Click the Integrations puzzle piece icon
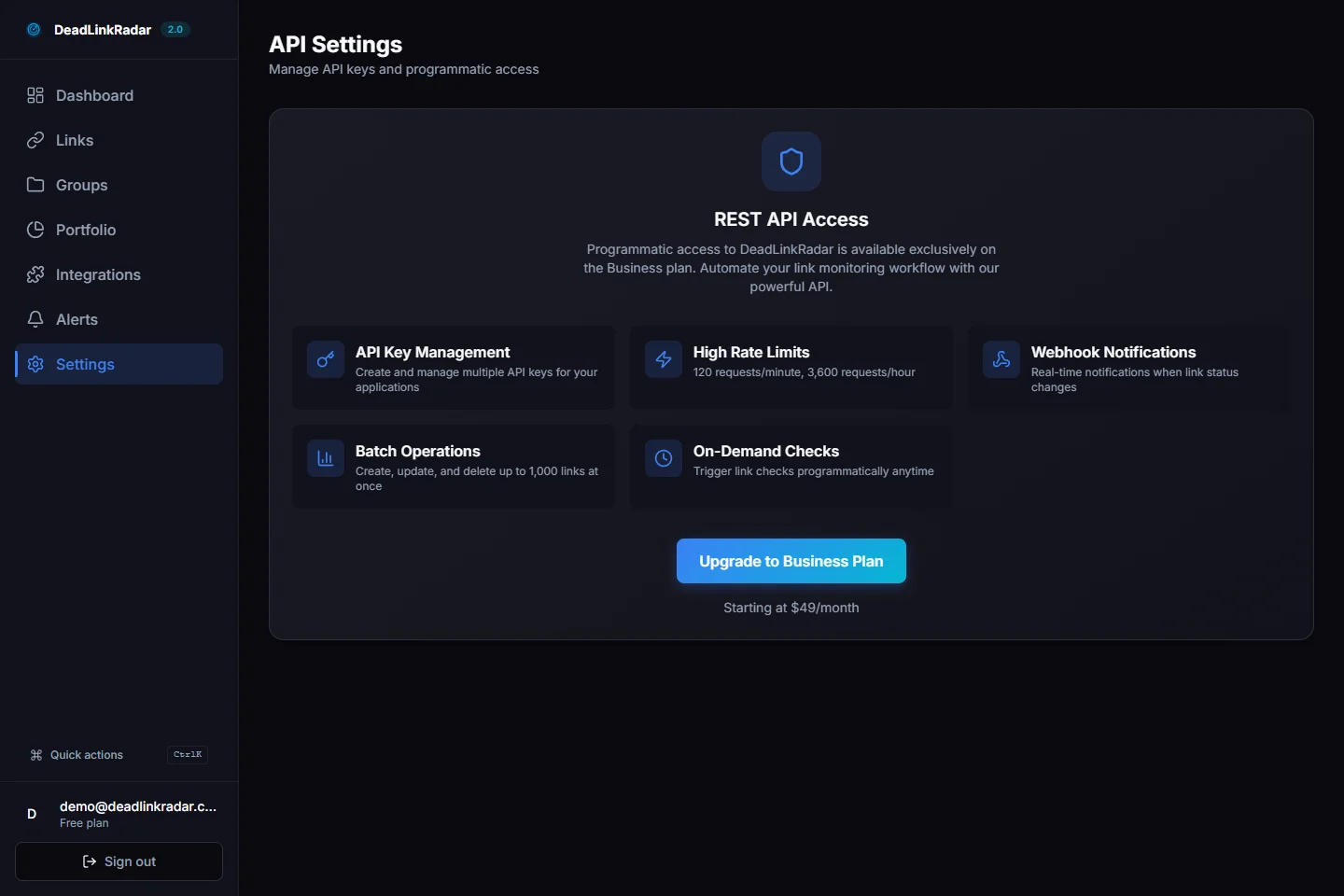The width and height of the screenshot is (1344, 896). 35,274
